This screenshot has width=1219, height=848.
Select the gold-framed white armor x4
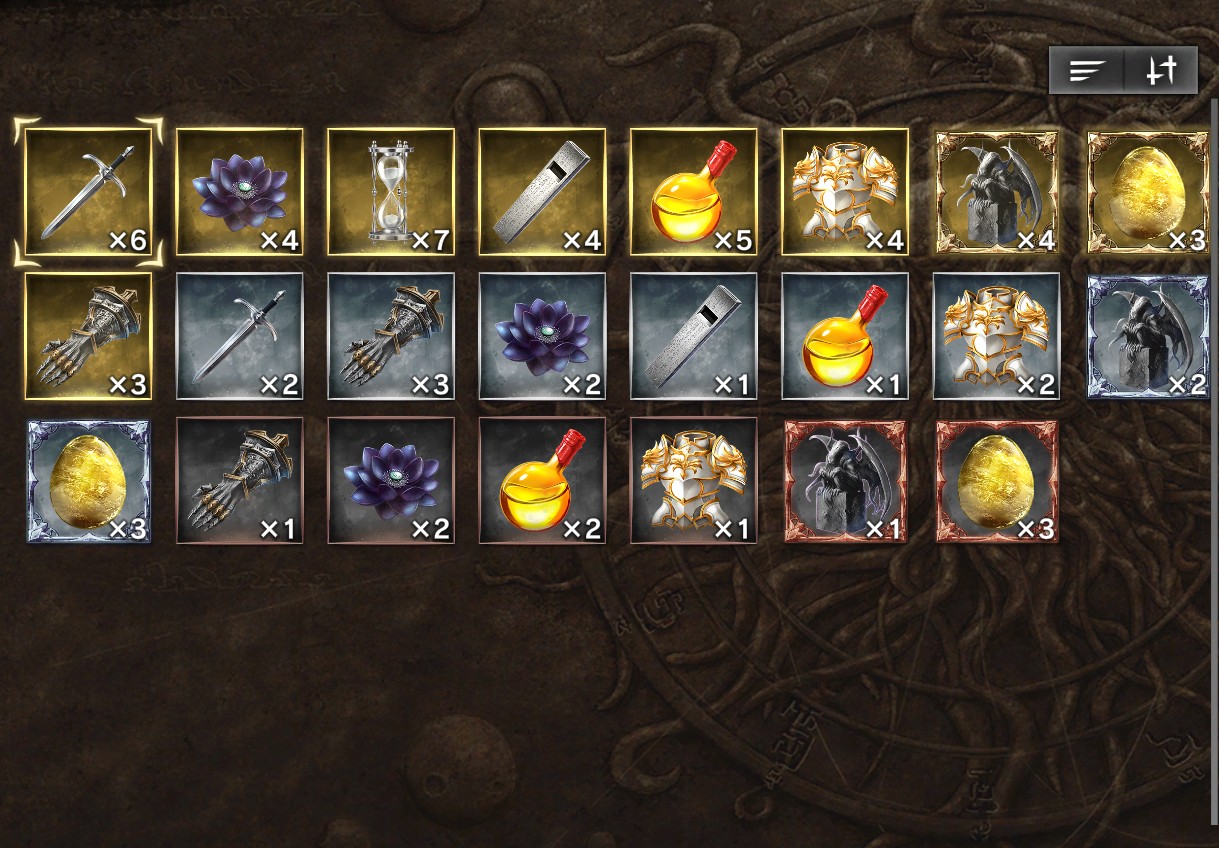point(845,192)
